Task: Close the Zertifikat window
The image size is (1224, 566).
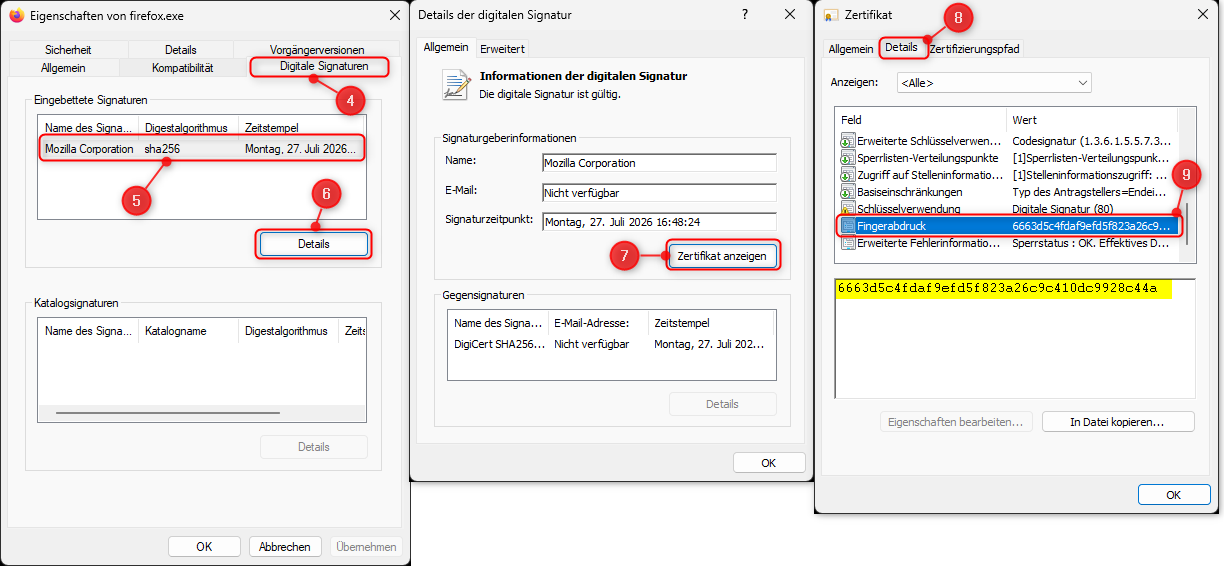Action: click(1201, 15)
